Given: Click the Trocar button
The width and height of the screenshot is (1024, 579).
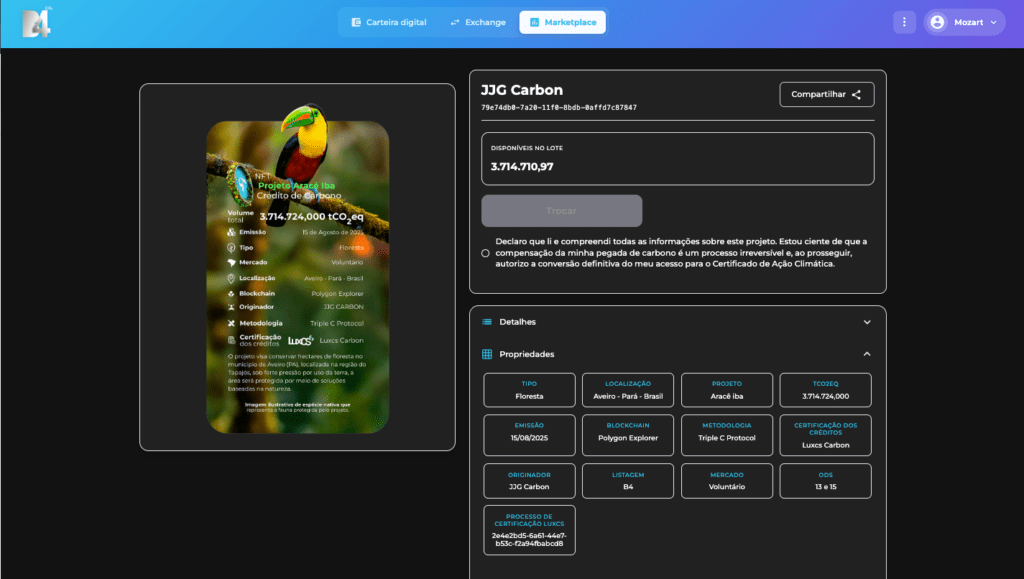Looking at the screenshot, I should (x=562, y=211).
